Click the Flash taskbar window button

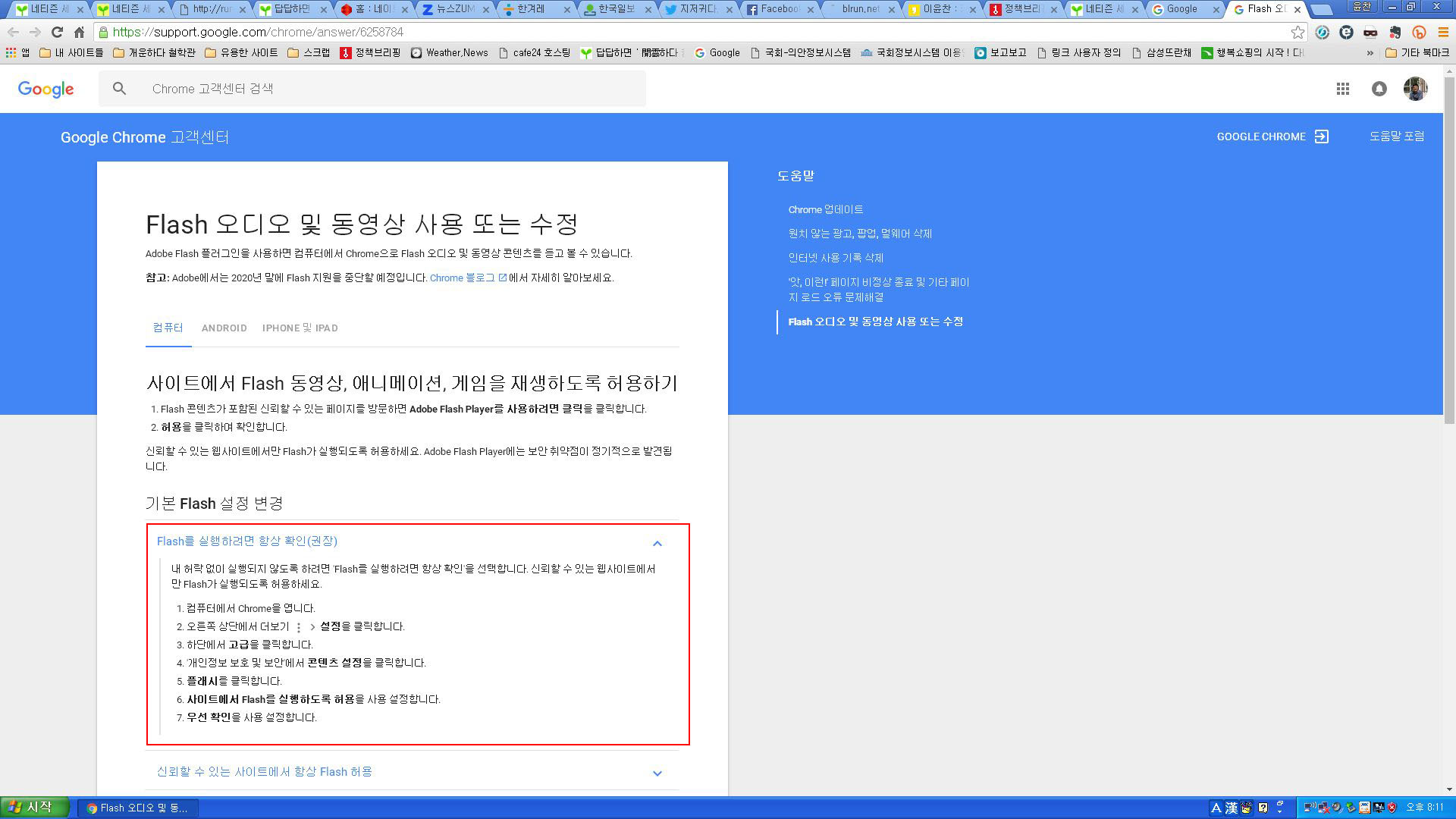(138, 808)
